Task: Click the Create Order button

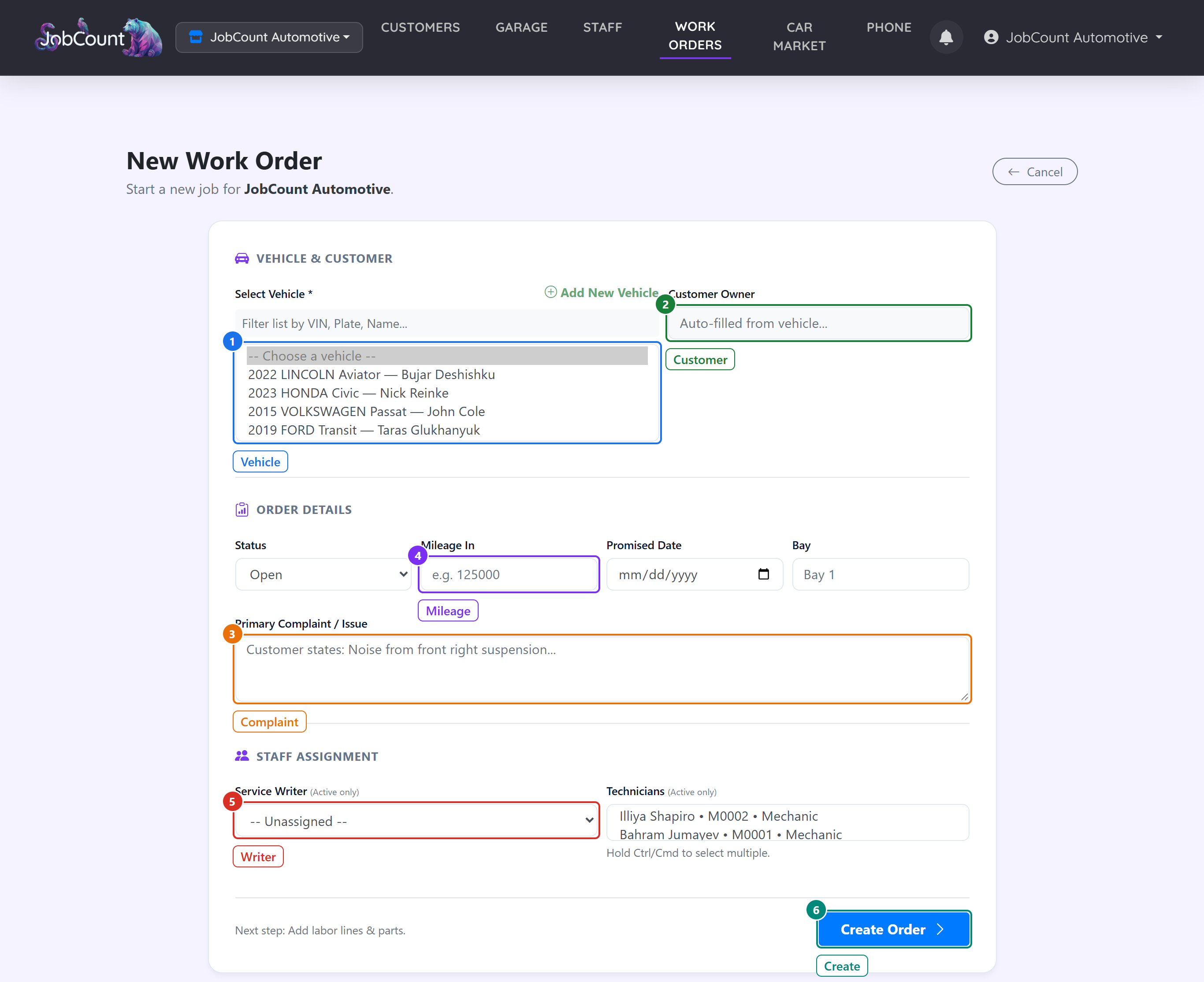Action: (894, 929)
